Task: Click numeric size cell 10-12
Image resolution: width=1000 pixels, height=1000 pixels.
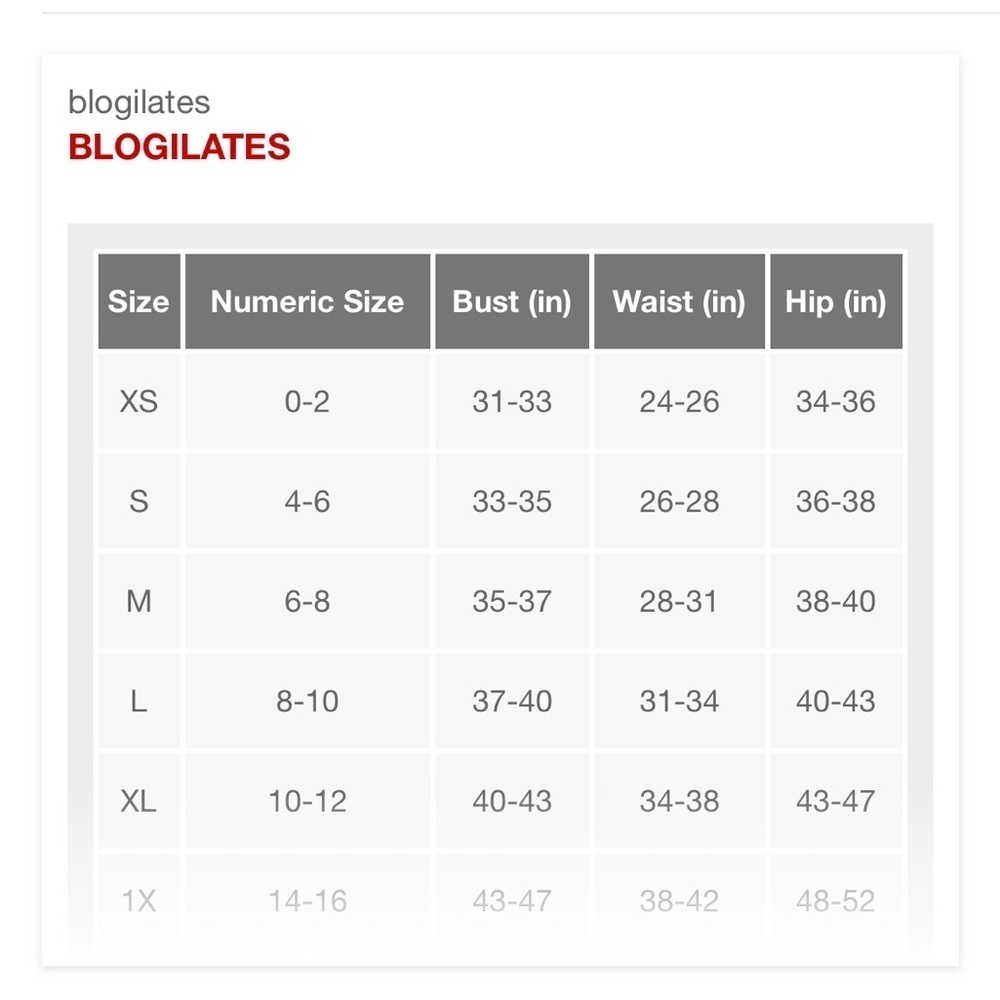Action: pos(307,801)
